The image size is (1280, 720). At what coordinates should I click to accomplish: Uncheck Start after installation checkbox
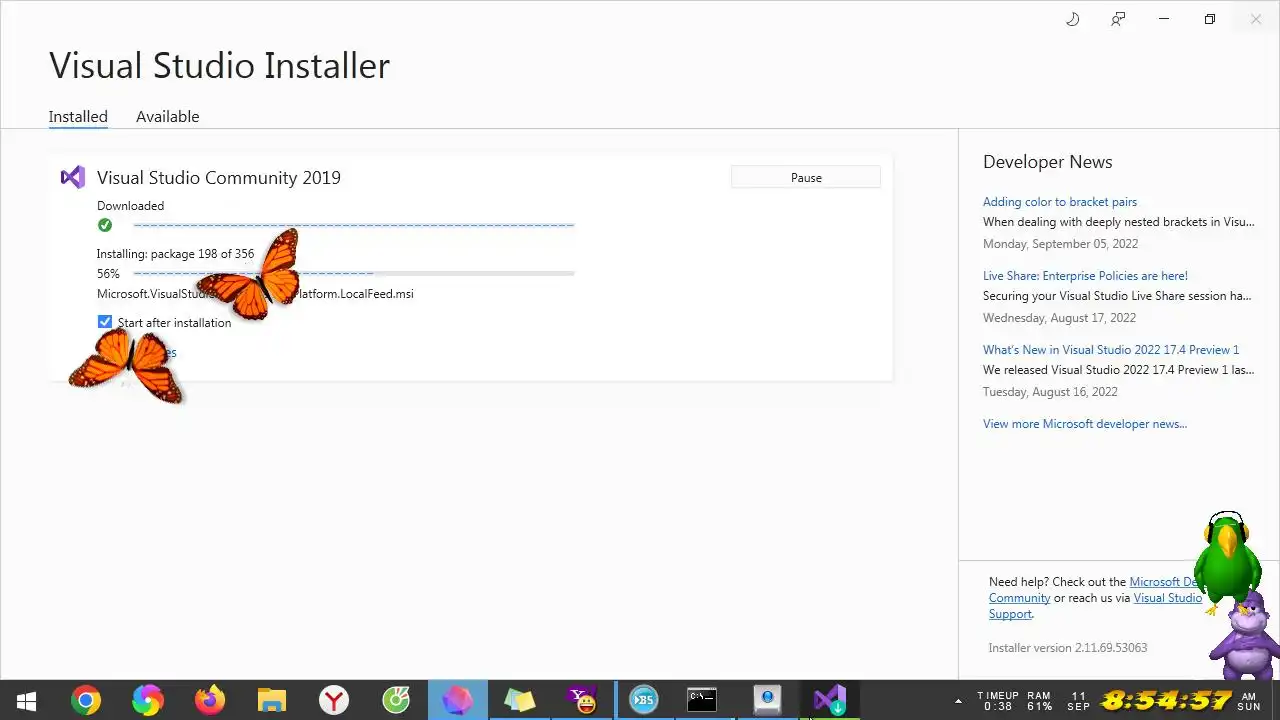(x=105, y=322)
